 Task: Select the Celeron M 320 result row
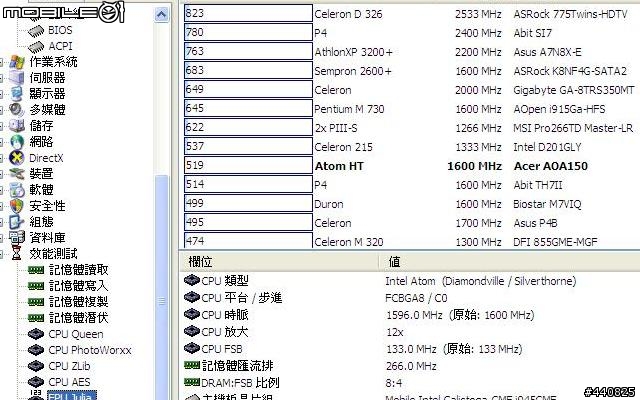(410, 241)
